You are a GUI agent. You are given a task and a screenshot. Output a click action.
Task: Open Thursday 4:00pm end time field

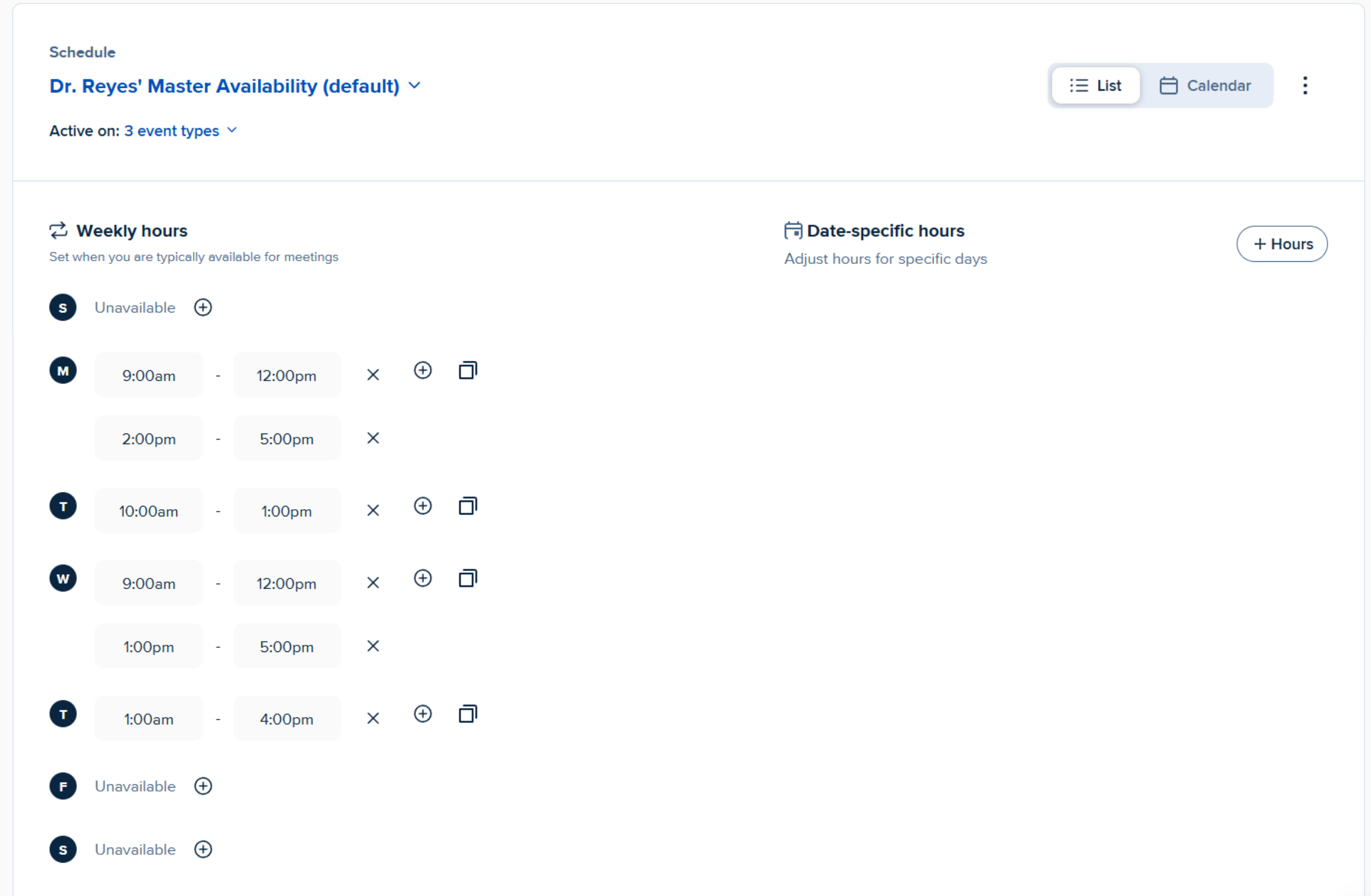coord(287,719)
